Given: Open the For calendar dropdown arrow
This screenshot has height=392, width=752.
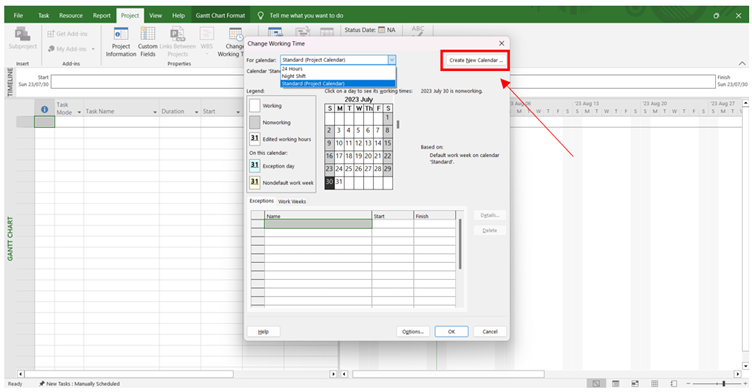Looking at the screenshot, I should [392, 60].
